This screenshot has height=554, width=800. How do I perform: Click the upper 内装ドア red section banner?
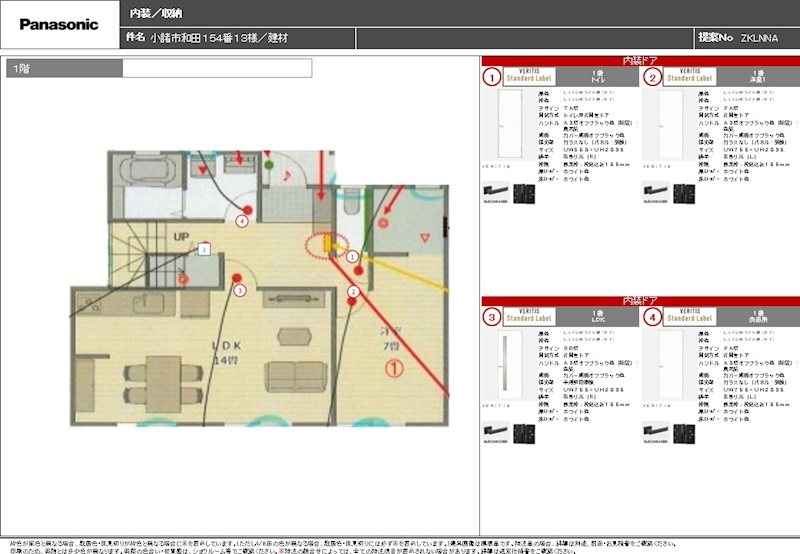640,61
